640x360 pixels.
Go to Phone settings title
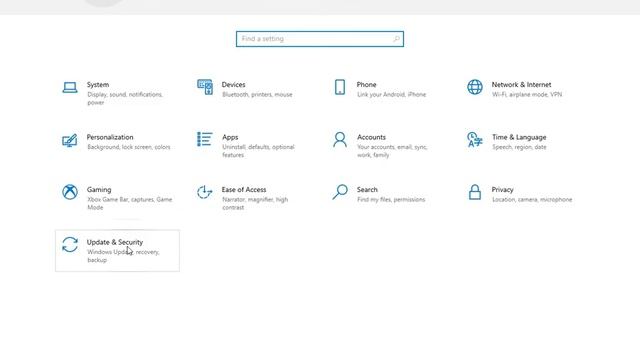367,84
